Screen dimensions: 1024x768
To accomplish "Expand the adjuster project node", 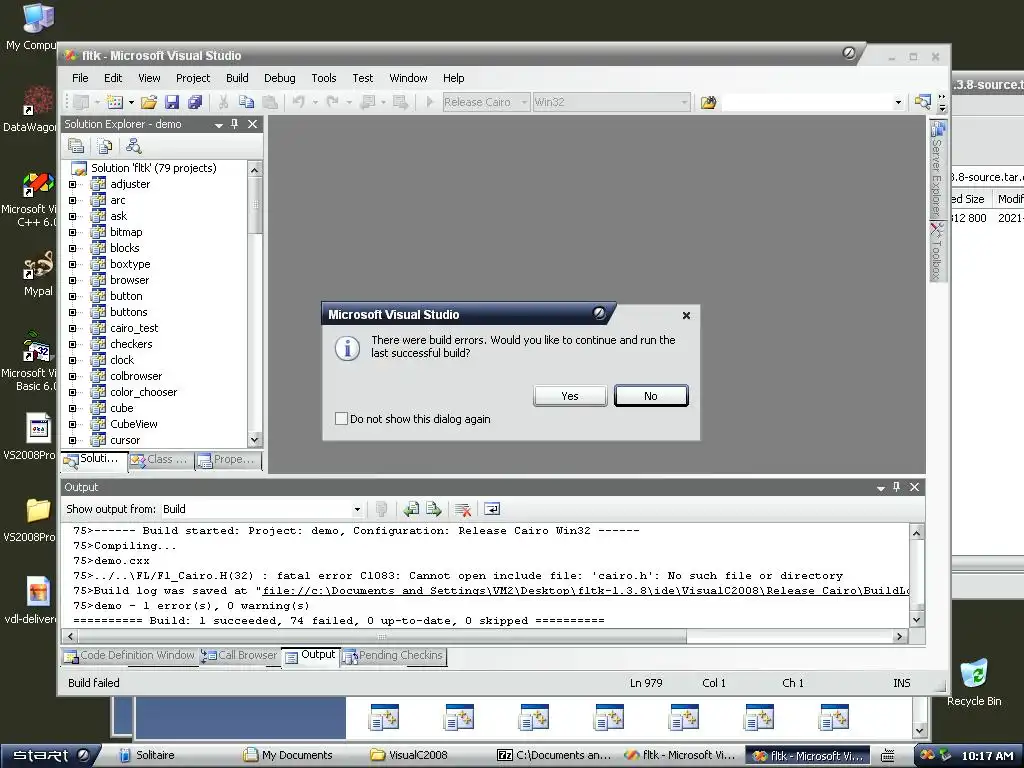I will [x=72, y=184].
